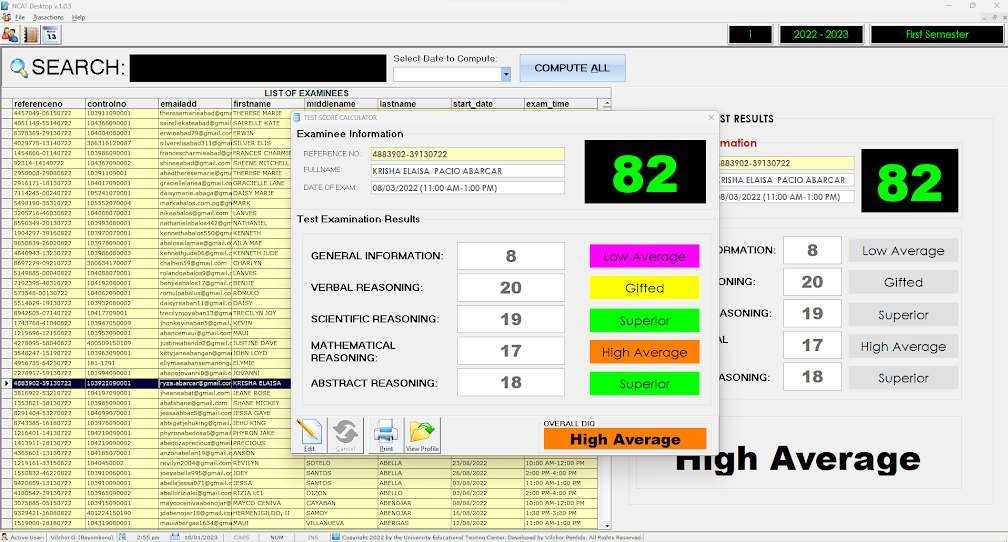The width and height of the screenshot is (1008, 542).
Task: Open View Profile folder icon
Action: click(x=423, y=433)
